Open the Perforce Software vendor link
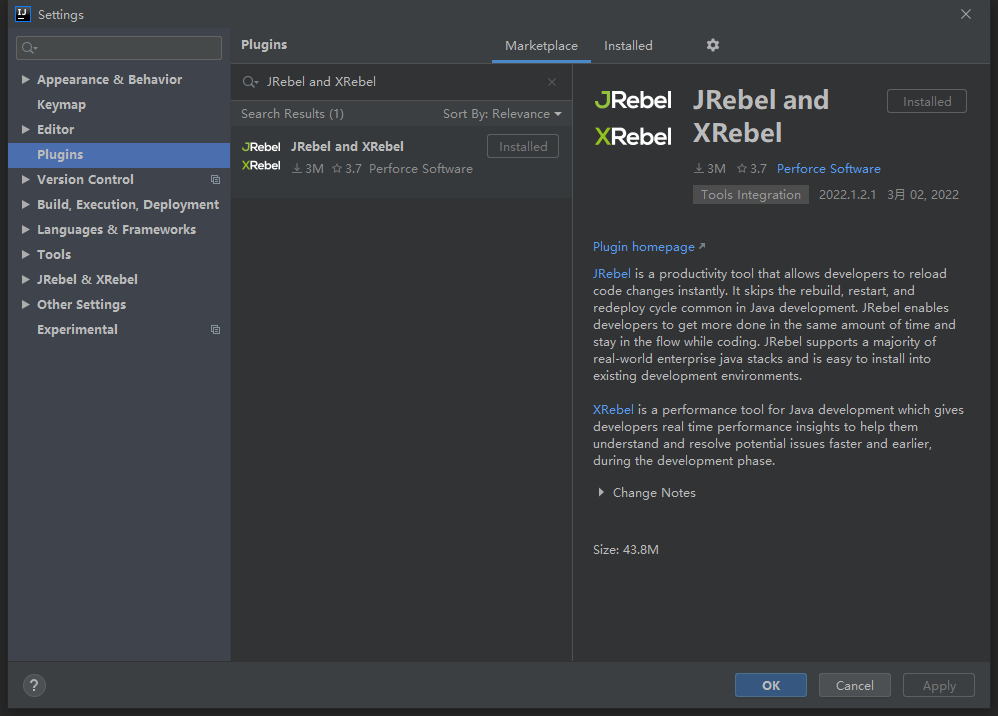The width and height of the screenshot is (998, 716). (x=828, y=169)
